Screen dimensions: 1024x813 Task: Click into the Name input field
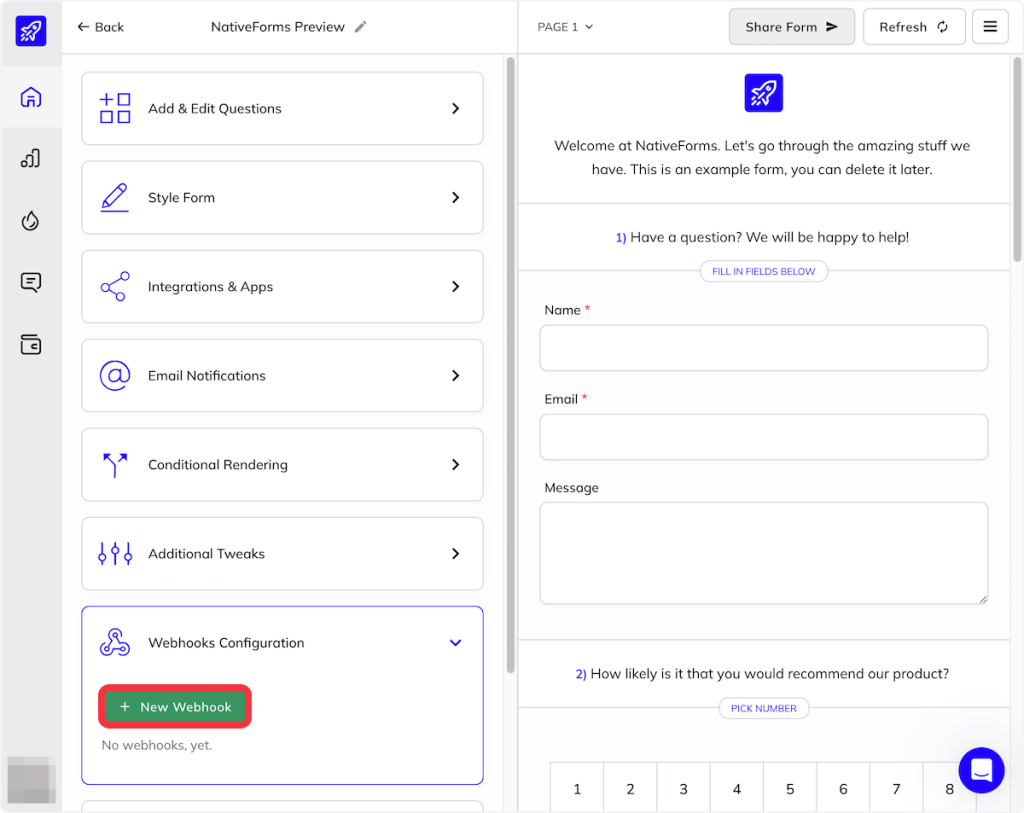click(763, 348)
